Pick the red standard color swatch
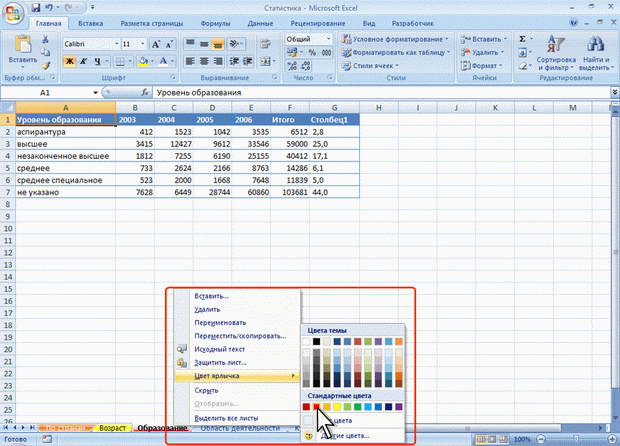Image resolution: width=620 pixels, height=446 pixels. pos(319,407)
